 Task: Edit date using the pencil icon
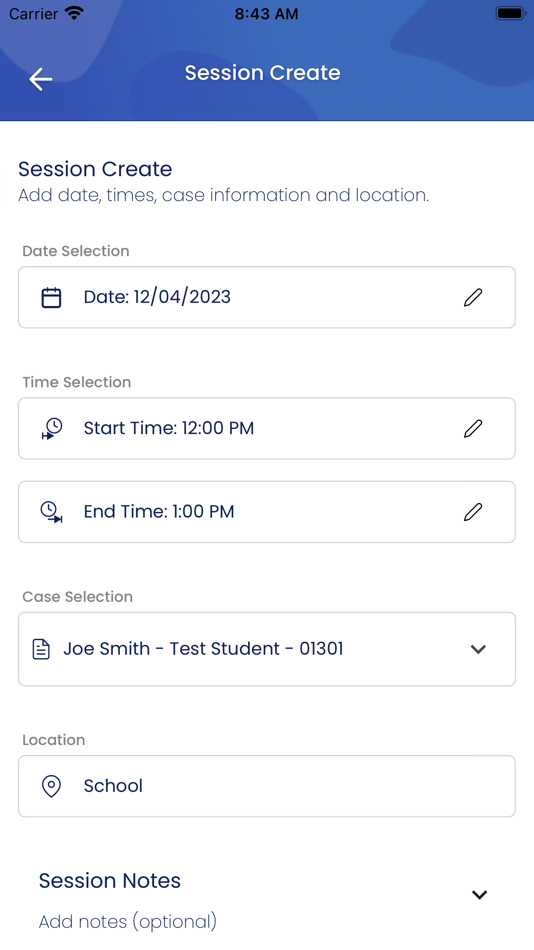473,297
